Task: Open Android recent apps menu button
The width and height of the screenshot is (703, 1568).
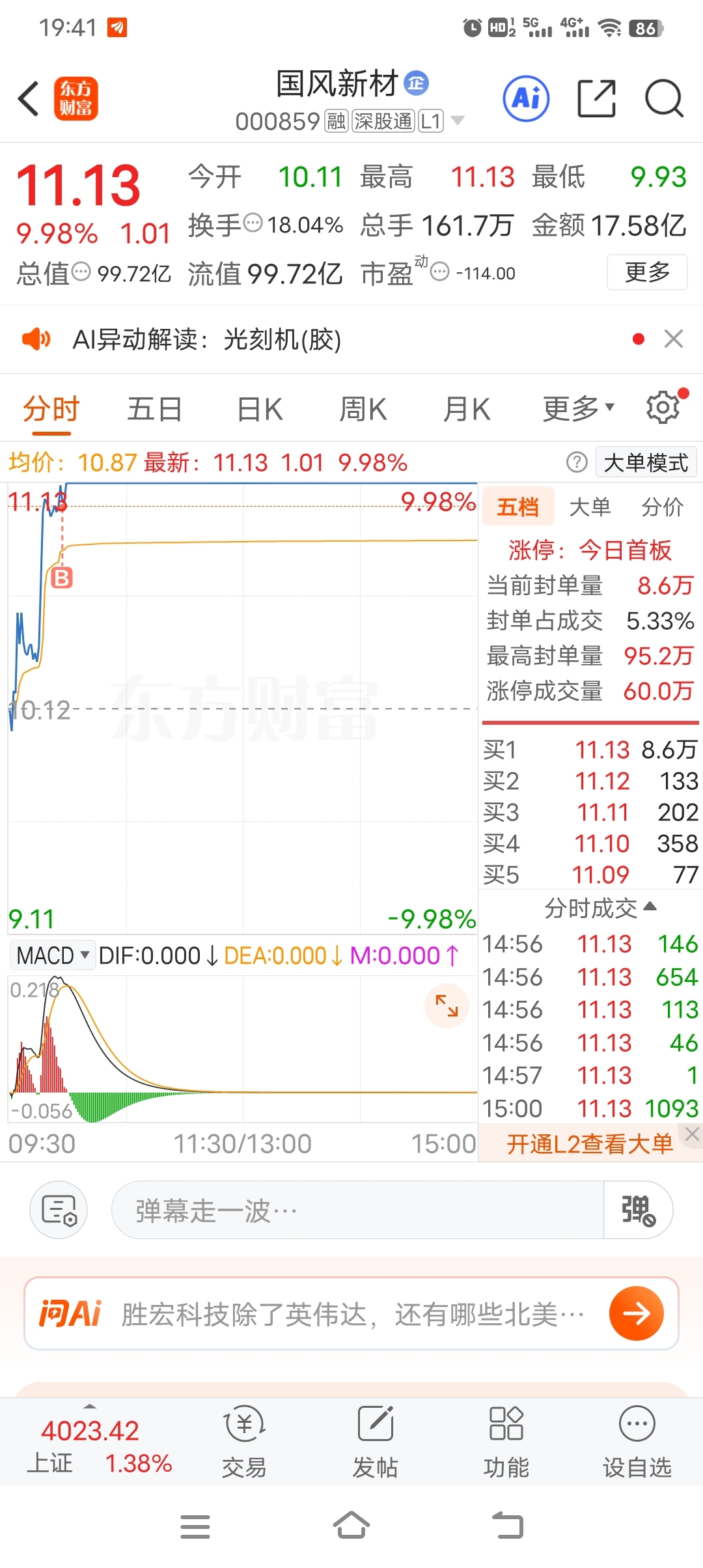Action: (195, 1526)
